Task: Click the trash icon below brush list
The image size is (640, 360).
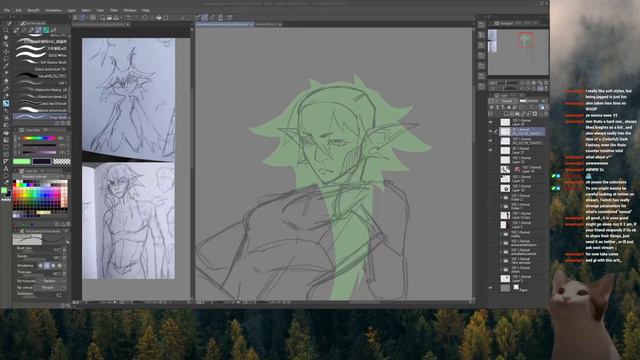Action: pos(68,123)
